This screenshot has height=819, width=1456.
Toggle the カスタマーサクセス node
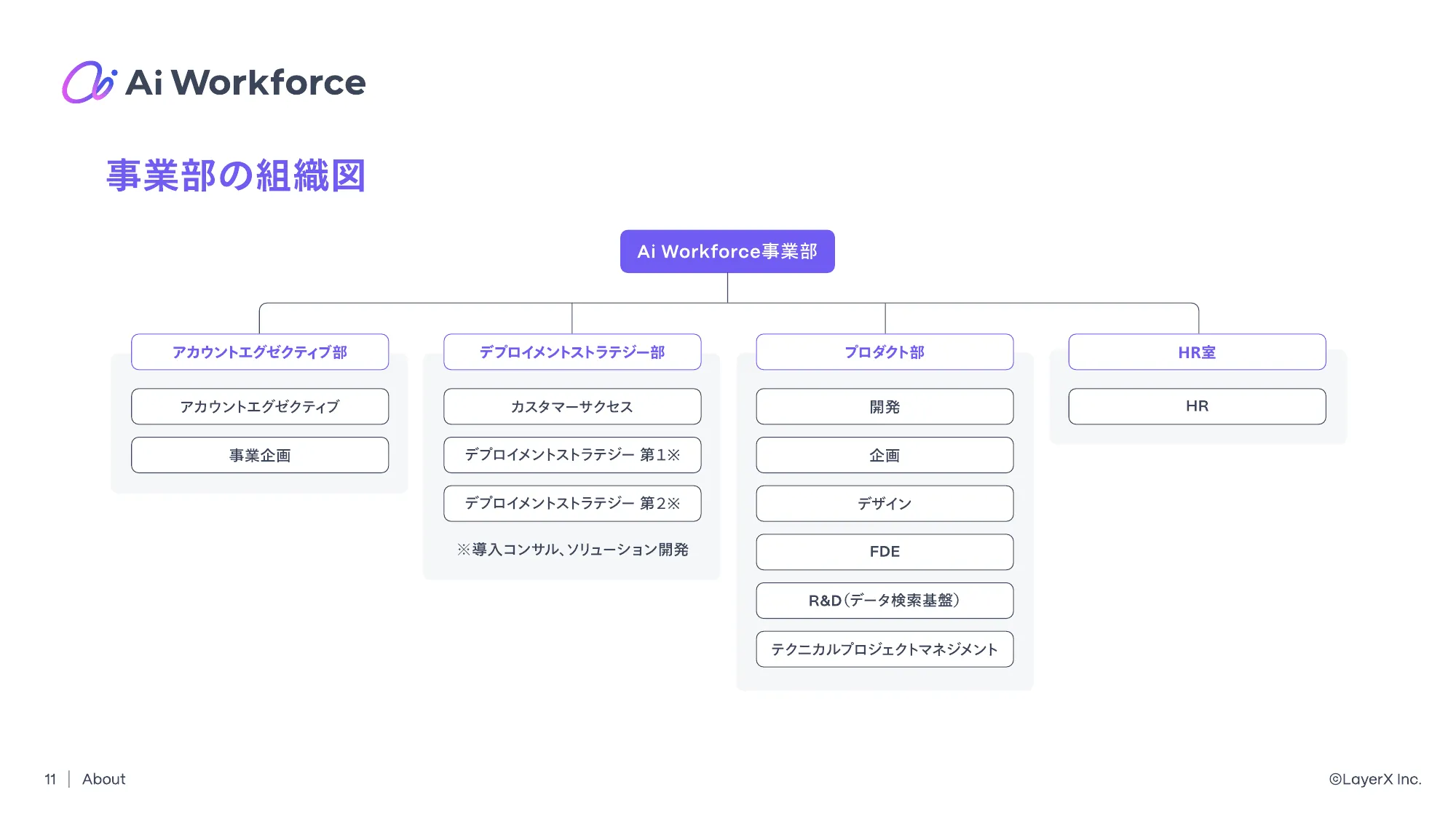coord(571,406)
